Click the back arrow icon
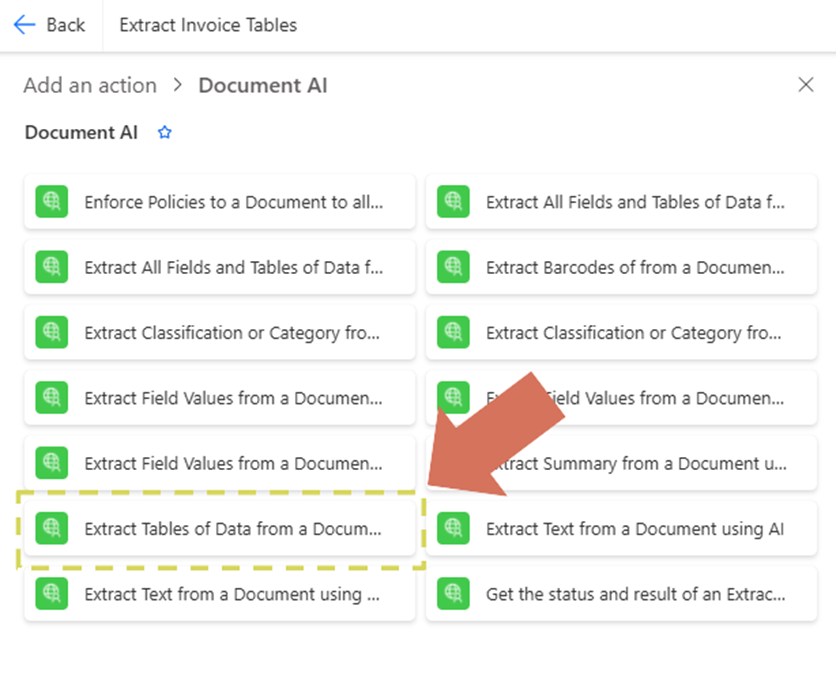836x697 pixels. tap(25, 24)
